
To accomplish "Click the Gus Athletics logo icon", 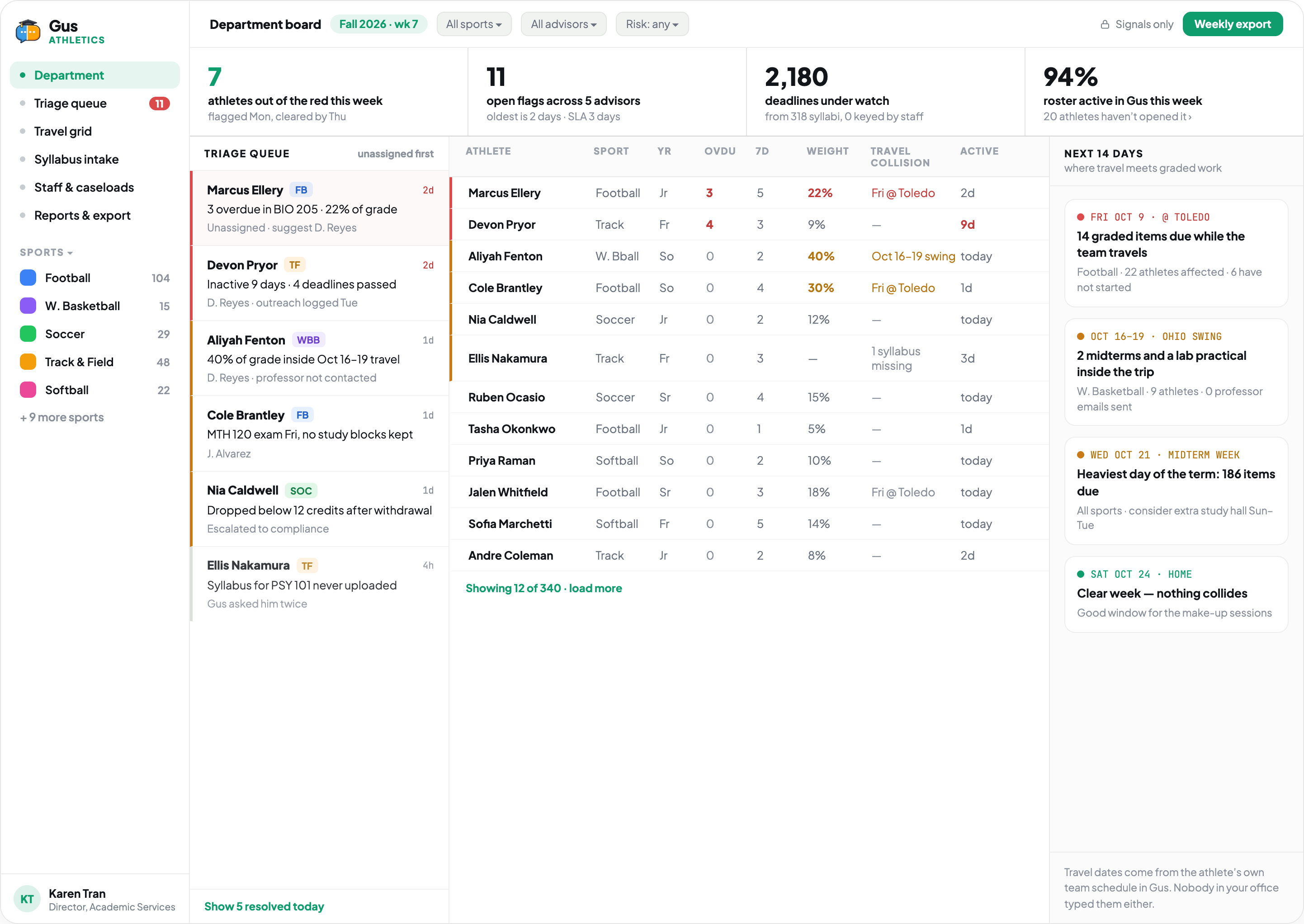I will pos(28,31).
